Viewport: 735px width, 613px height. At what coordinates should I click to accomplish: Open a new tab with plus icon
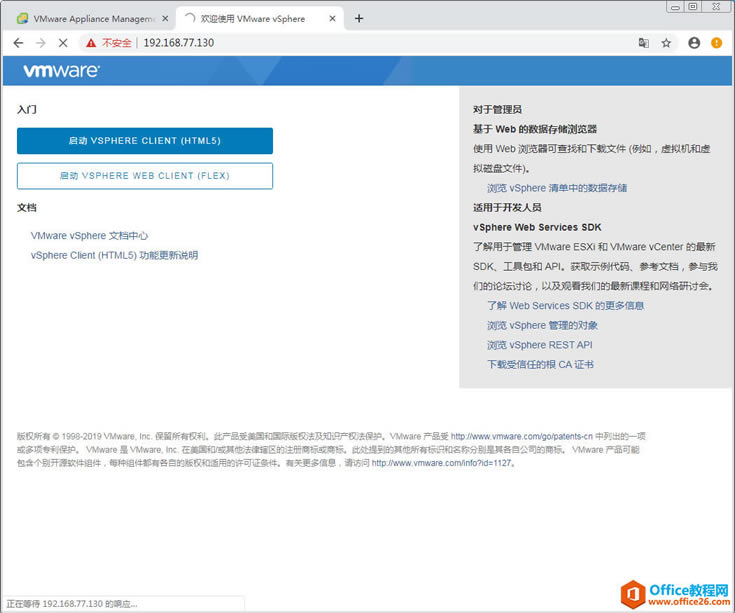(x=359, y=19)
